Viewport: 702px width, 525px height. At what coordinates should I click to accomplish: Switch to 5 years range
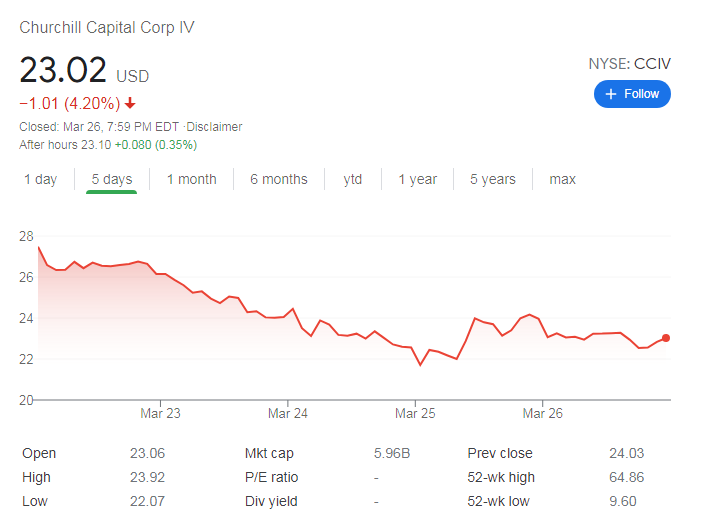pyautogui.click(x=492, y=179)
